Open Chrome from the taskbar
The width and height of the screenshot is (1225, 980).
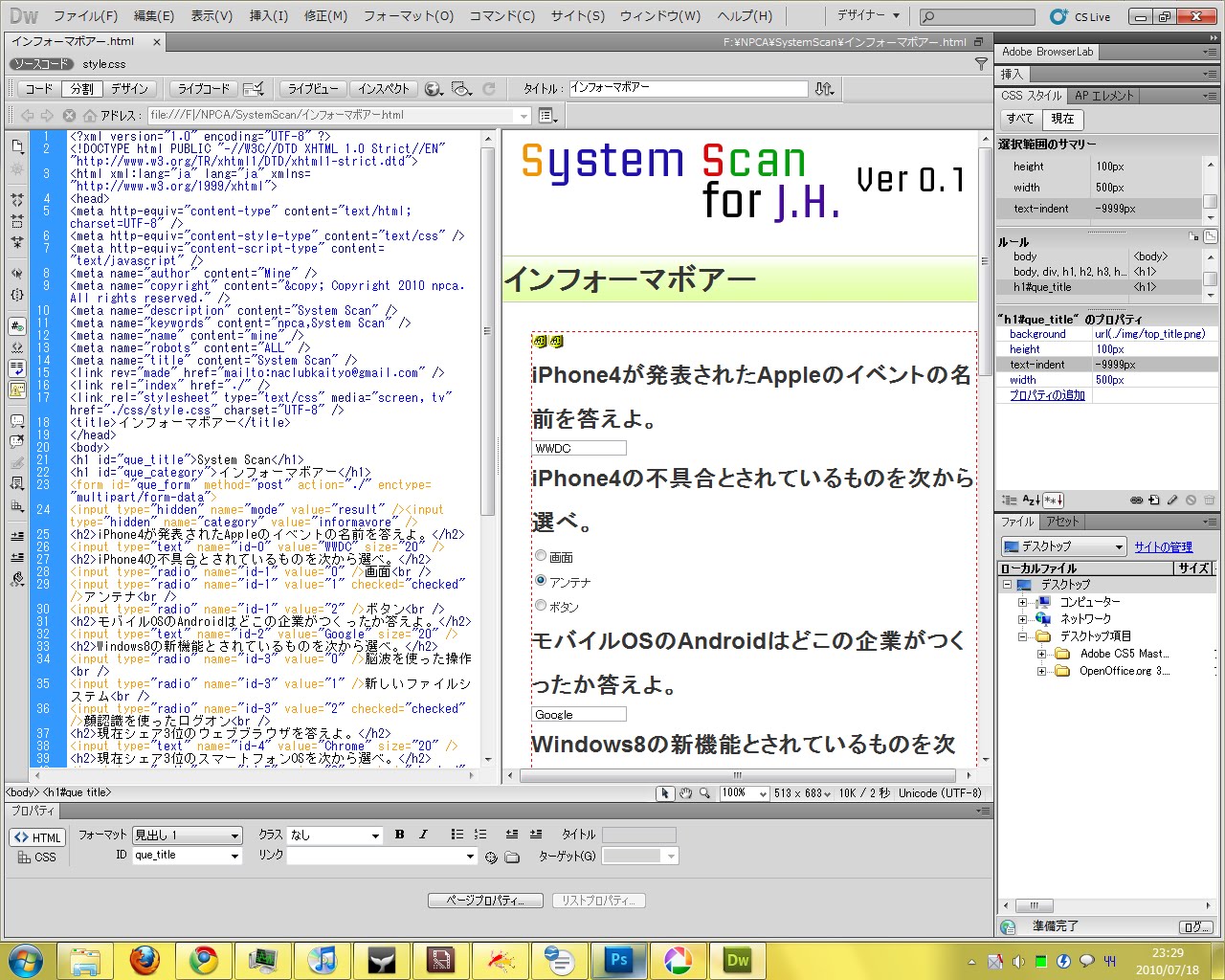(204, 960)
